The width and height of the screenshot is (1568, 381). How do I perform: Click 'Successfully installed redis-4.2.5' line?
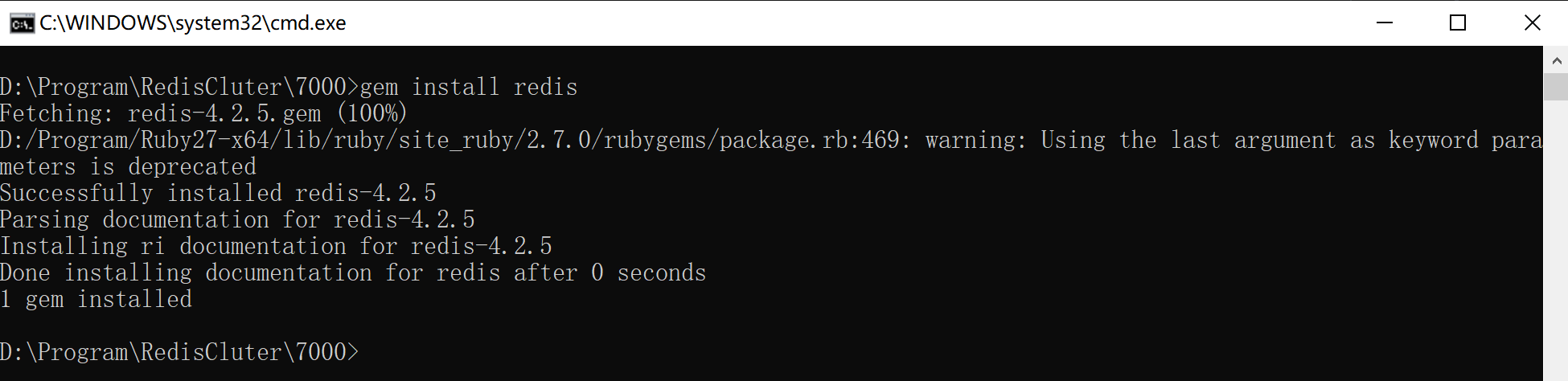point(219,193)
